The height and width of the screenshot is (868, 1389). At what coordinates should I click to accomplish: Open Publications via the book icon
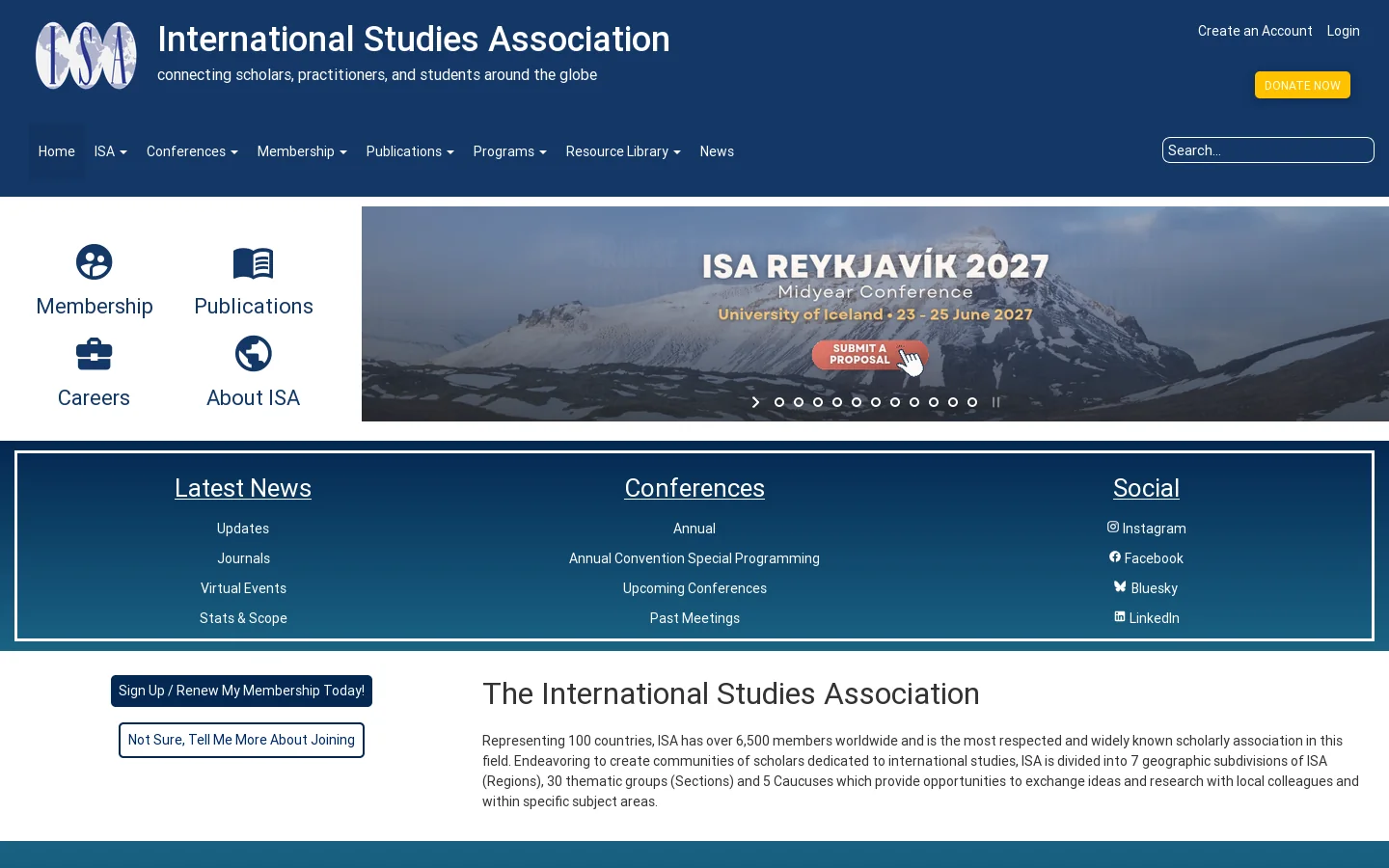point(254,262)
